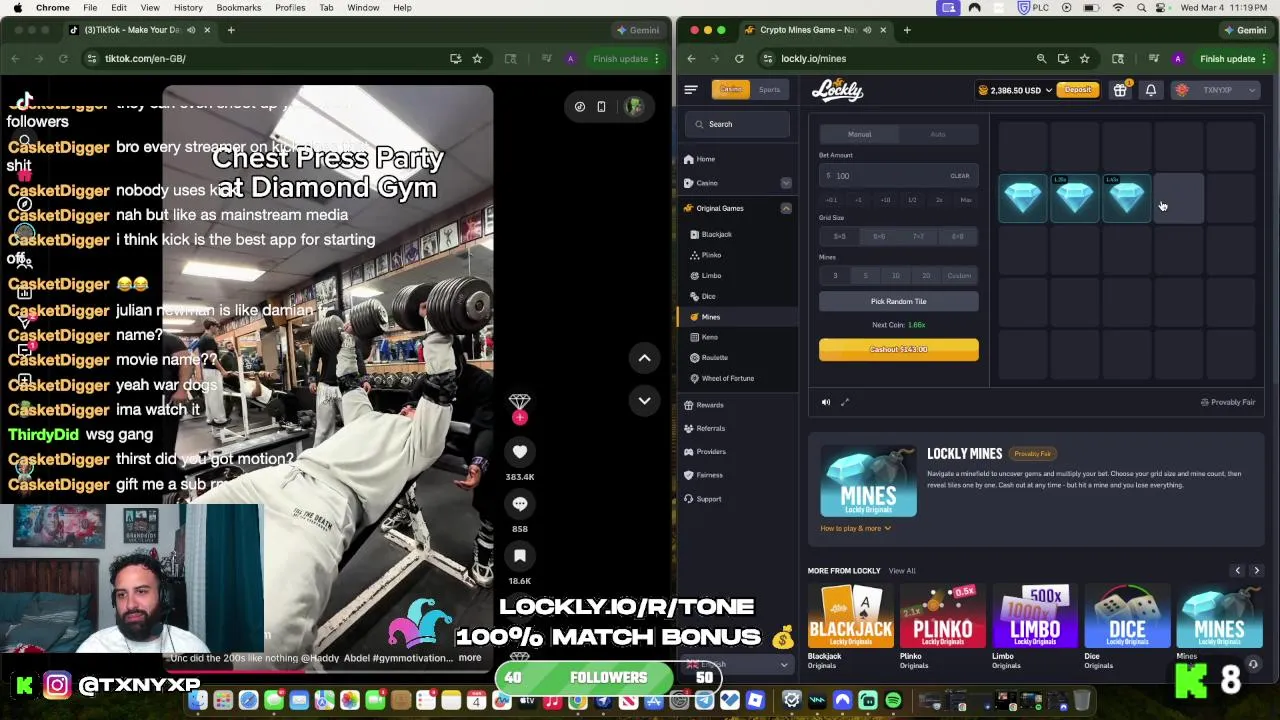Reveal the tile right of the third diamond
The width and height of the screenshot is (1280, 720).
(x=1179, y=197)
